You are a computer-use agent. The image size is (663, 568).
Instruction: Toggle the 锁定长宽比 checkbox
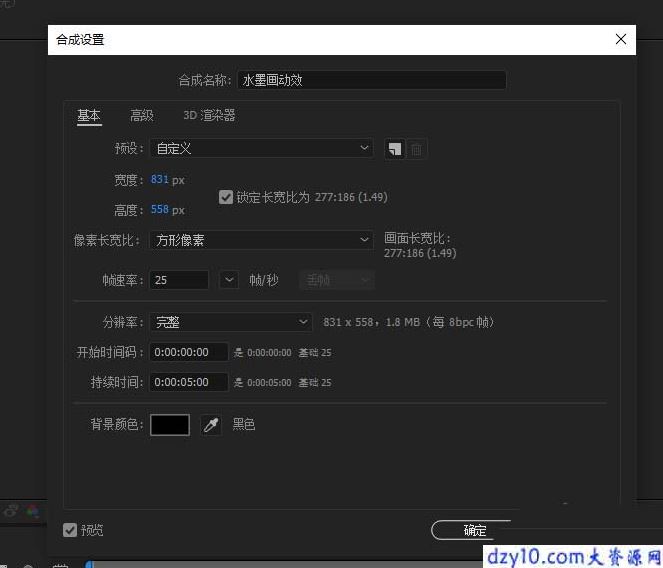[226, 197]
